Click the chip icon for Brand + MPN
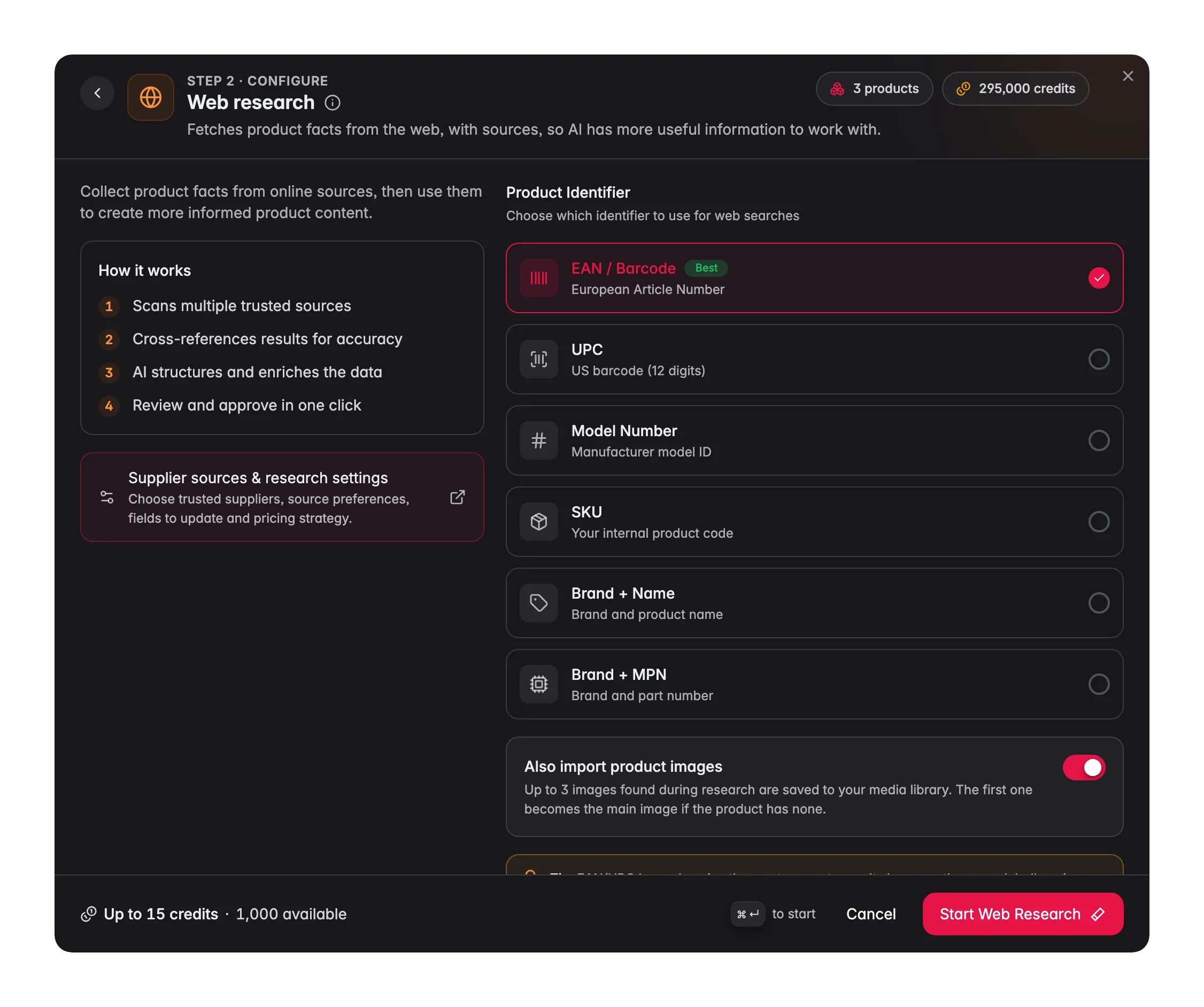Image resolution: width=1204 pixels, height=1007 pixels. [539, 684]
